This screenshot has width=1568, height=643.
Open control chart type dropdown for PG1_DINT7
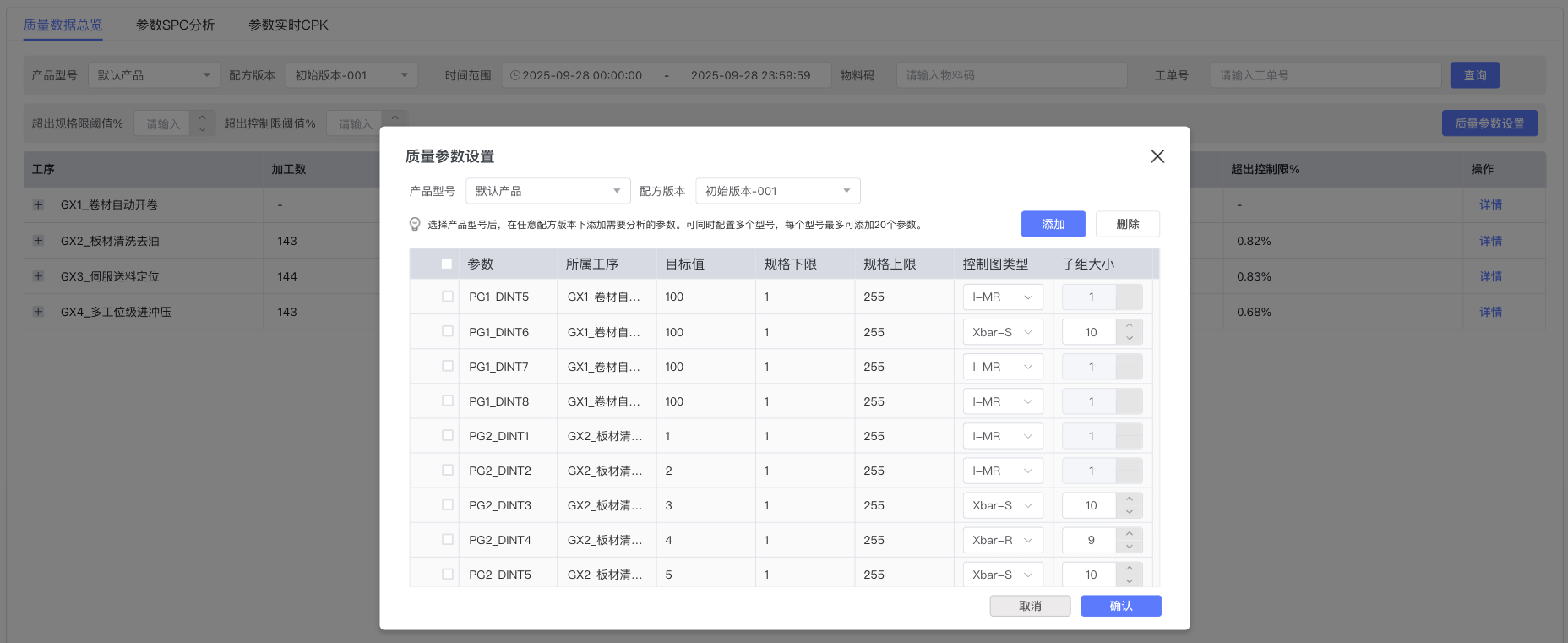coord(1002,367)
